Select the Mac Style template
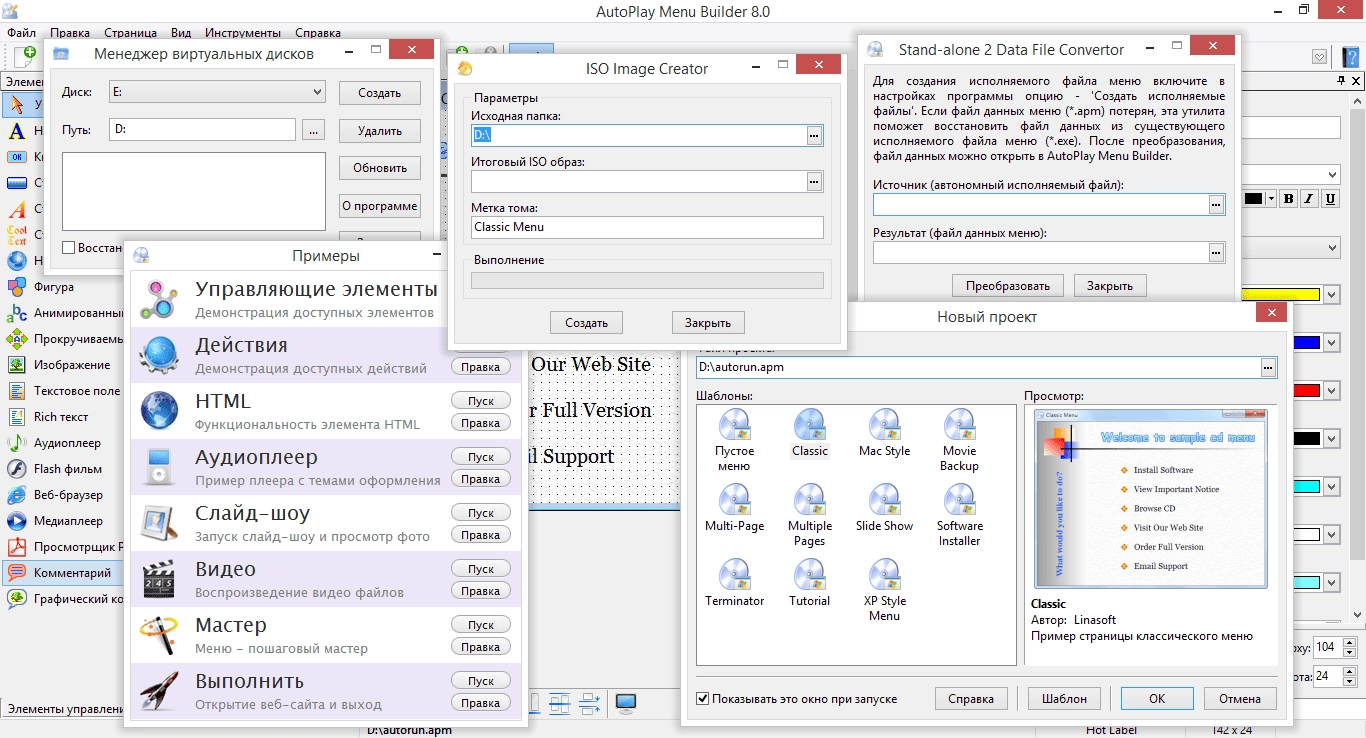 (884, 433)
